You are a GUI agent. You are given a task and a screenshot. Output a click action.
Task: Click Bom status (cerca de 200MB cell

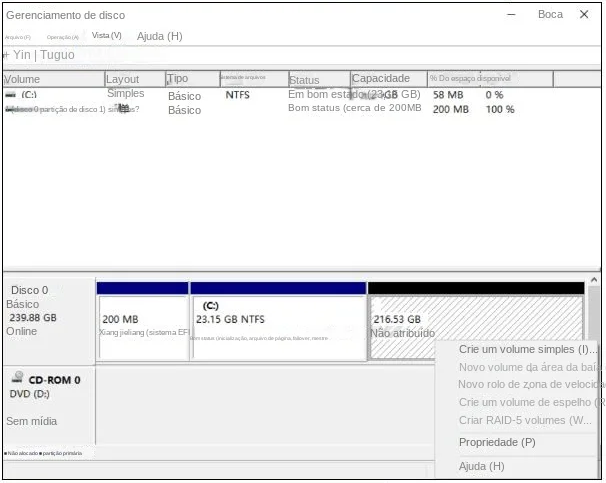tap(354, 108)
